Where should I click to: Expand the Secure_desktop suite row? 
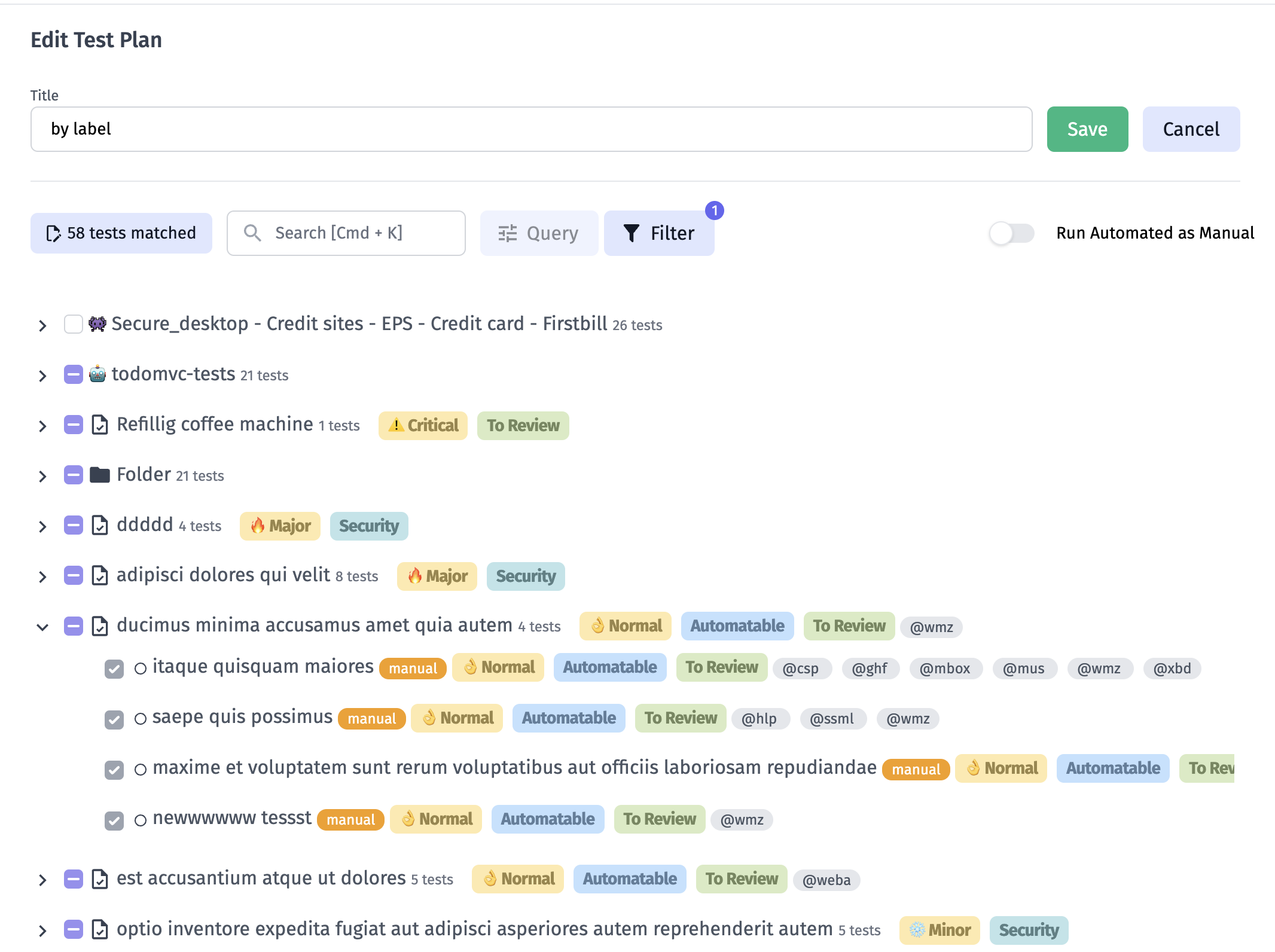(42, 326)
